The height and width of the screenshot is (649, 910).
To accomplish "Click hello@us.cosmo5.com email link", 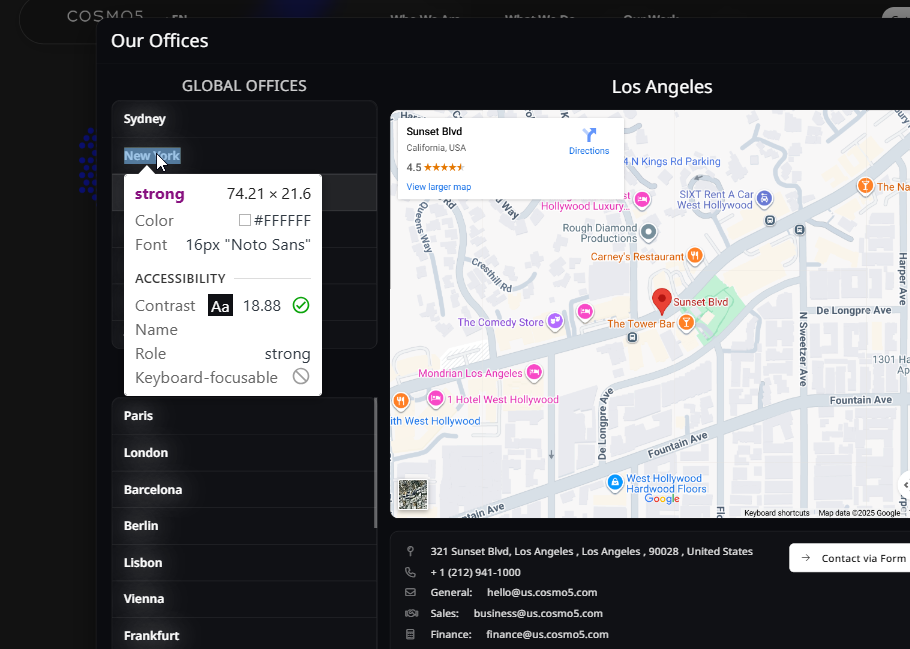I will pos(542,592).
